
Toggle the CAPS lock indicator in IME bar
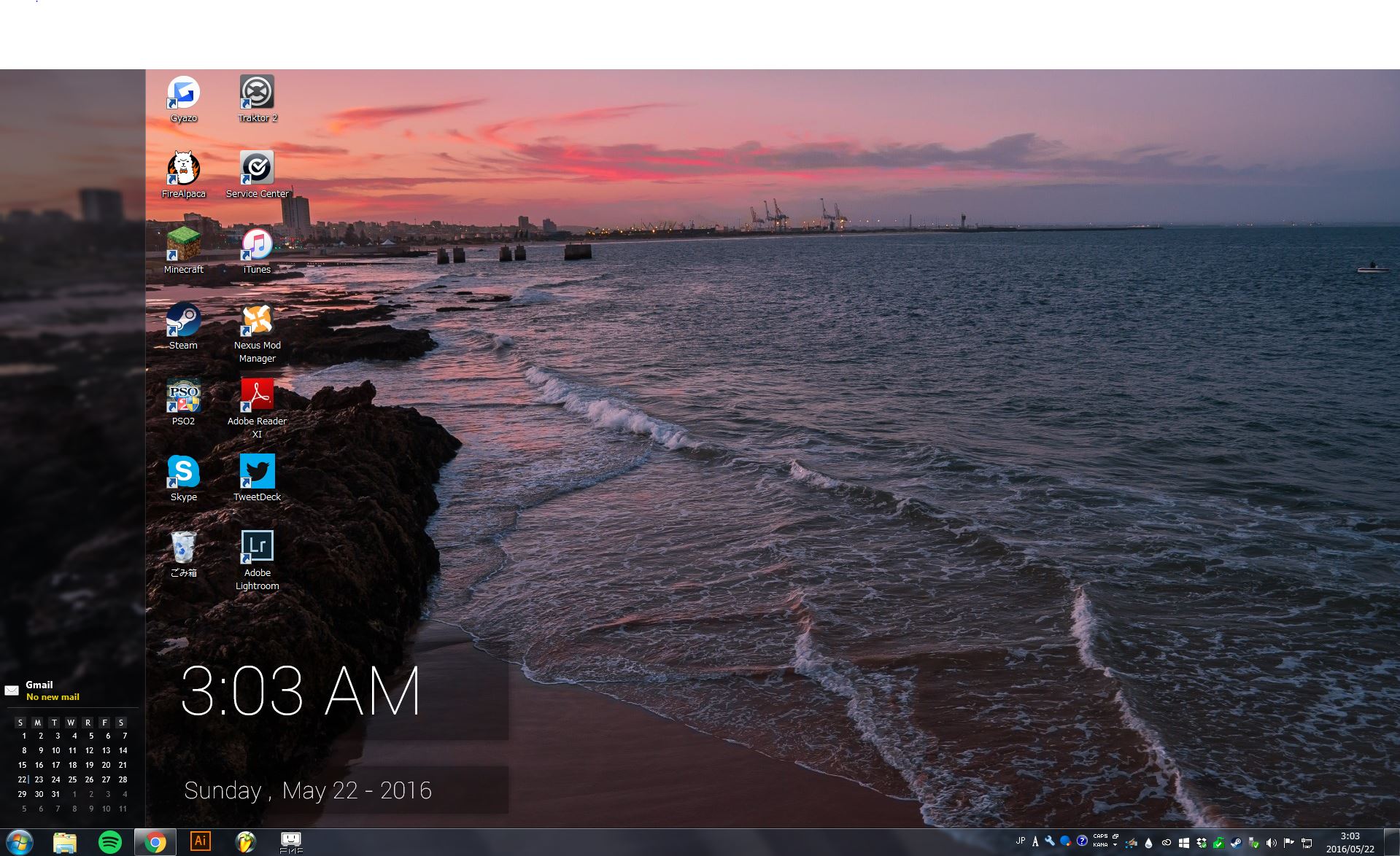click(1100, 836)
